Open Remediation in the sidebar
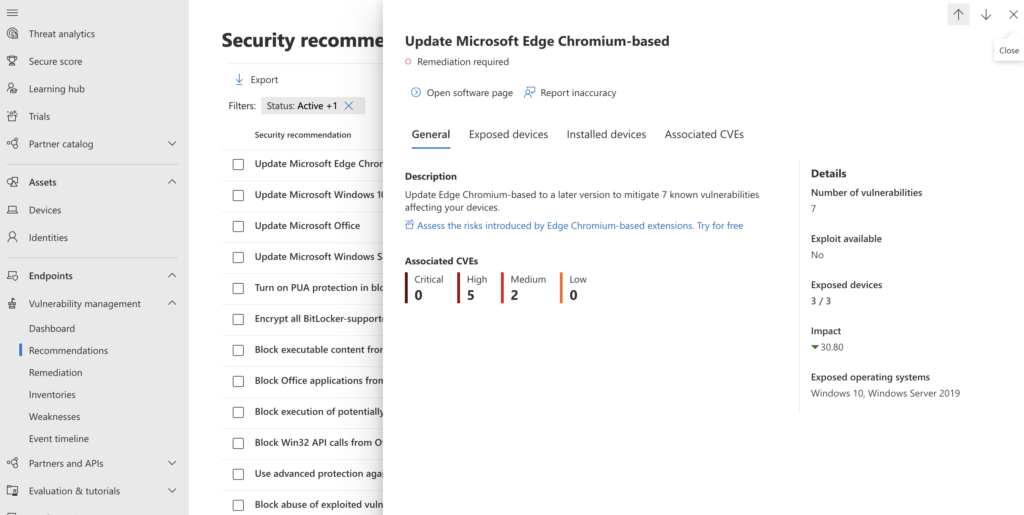The image size is (1024, 515). click(55, 373)
